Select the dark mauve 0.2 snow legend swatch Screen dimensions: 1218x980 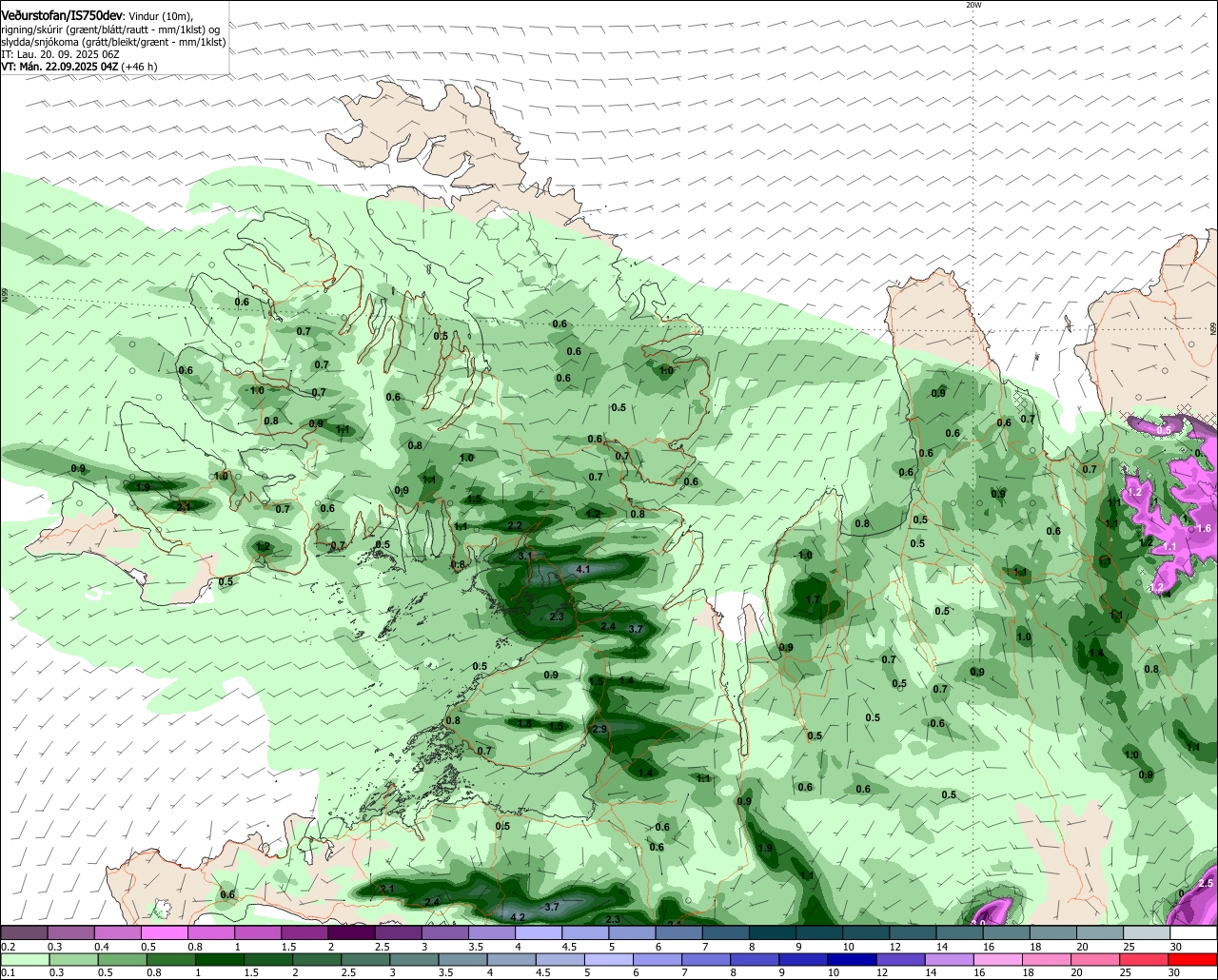pos(24,932)
